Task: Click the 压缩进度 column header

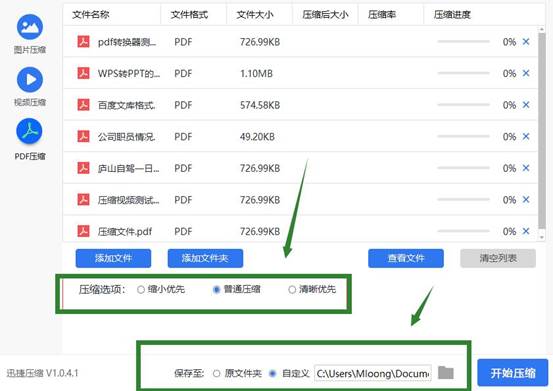Action: 452,15
